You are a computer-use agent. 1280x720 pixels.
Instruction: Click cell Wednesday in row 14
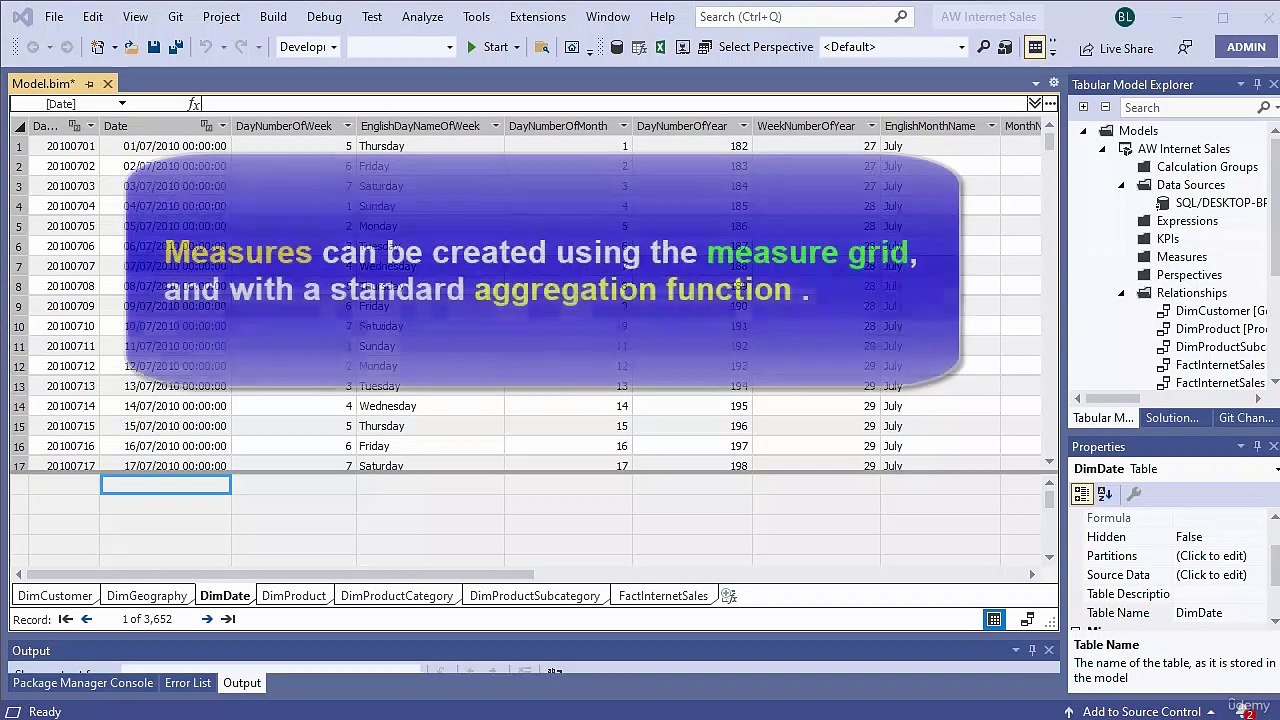coord(430,406)
